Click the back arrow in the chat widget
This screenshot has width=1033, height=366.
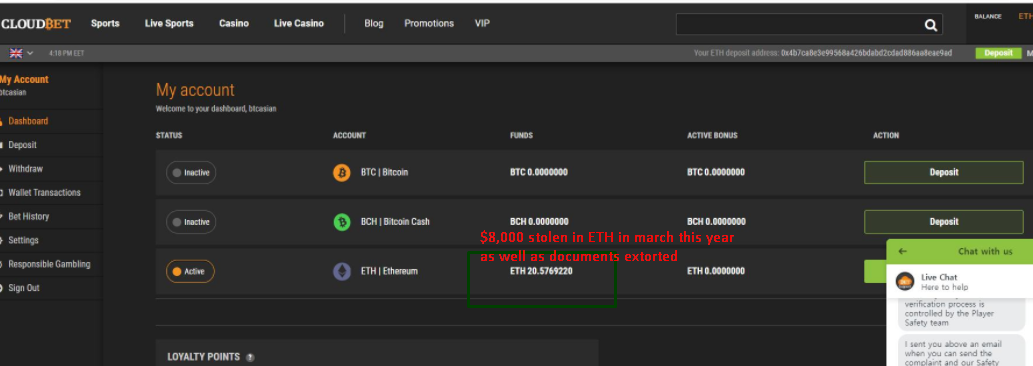tap(903, 251)
